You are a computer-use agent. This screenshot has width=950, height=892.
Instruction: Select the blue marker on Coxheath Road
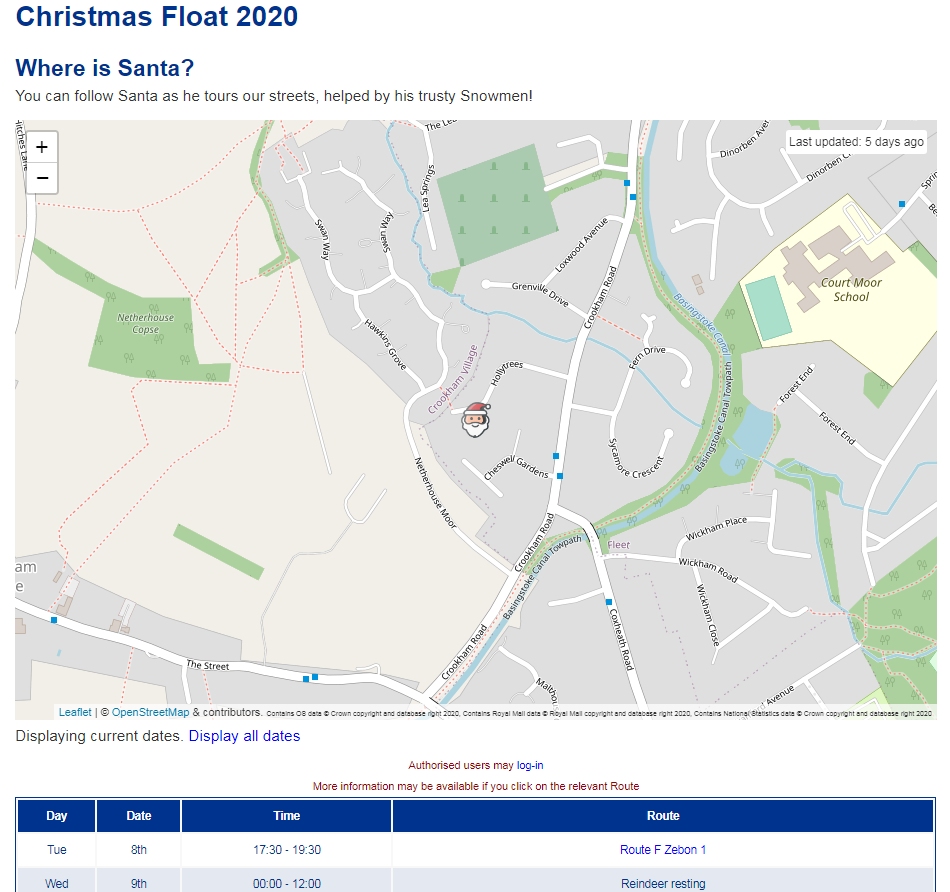coord(609,602)
